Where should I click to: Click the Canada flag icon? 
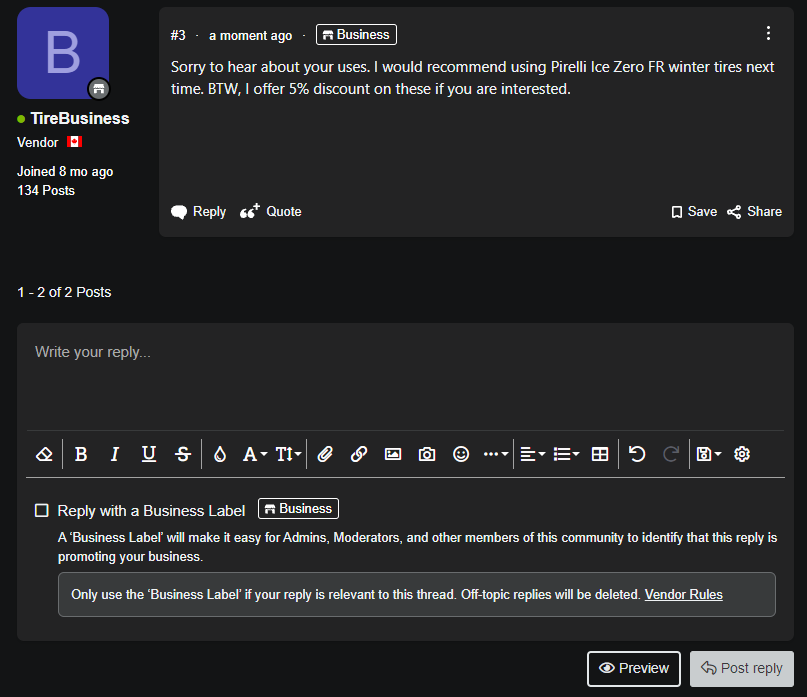click(75, 142)
